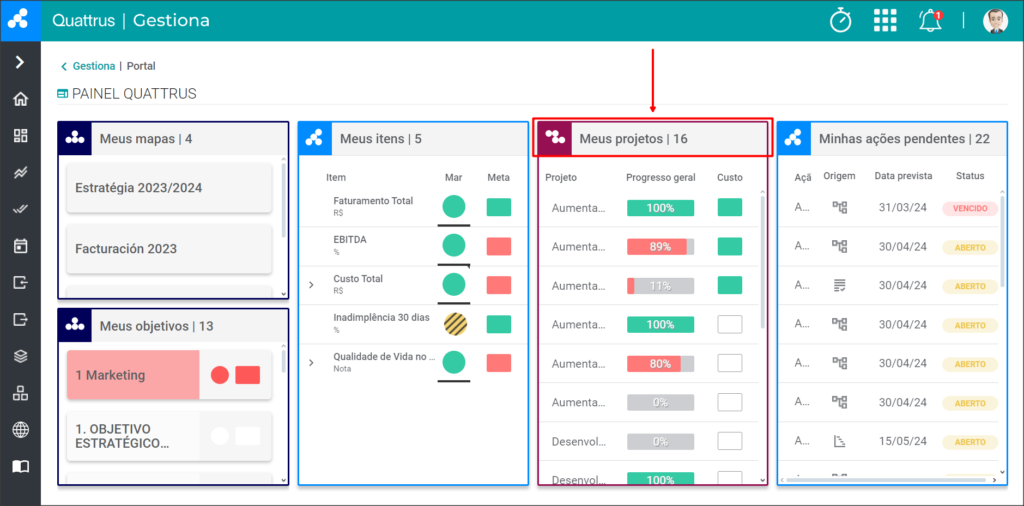The width and height of the screenshot is (1024, 506).
Task: Click the Painel Quattrus panel icon
Action: pos(63,94)
